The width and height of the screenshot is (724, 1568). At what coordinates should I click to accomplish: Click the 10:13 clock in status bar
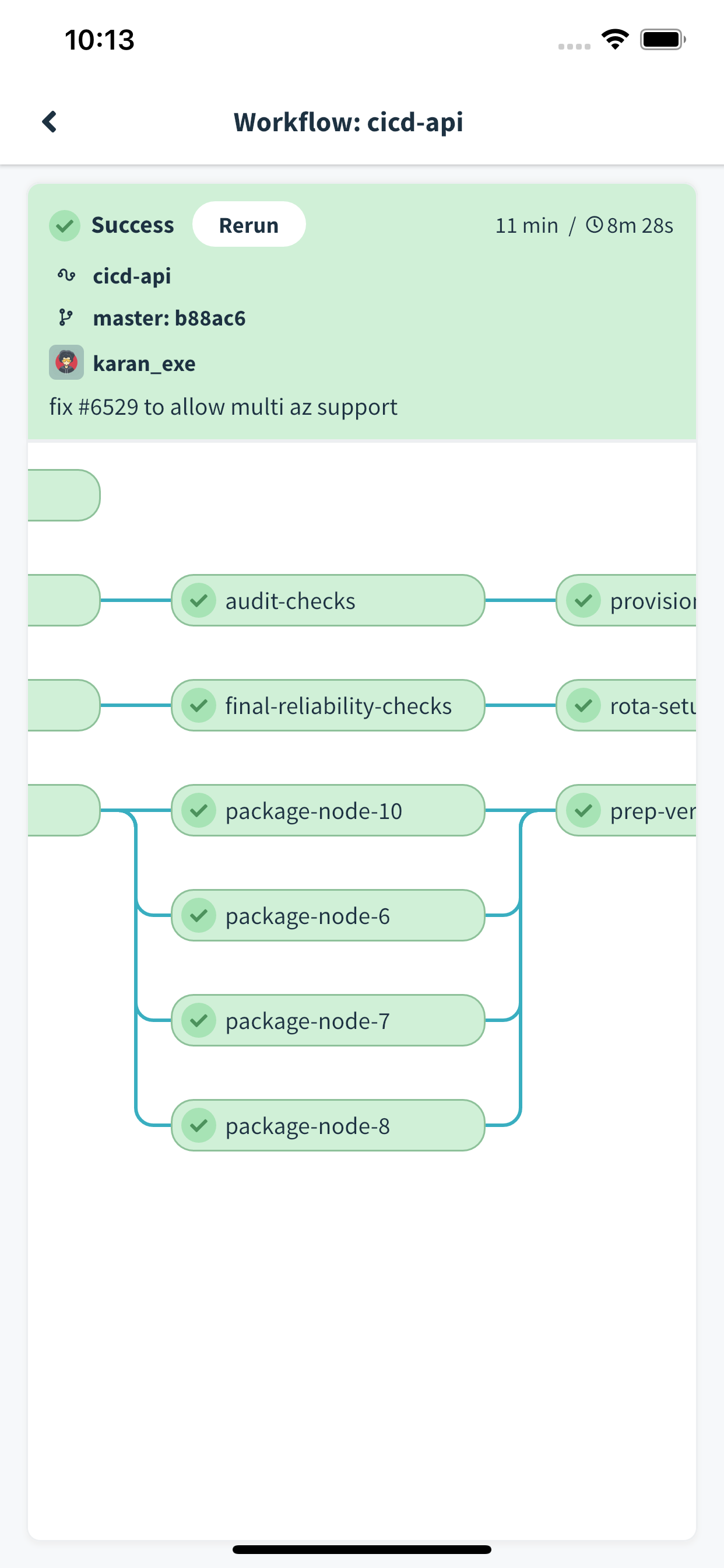100,40
